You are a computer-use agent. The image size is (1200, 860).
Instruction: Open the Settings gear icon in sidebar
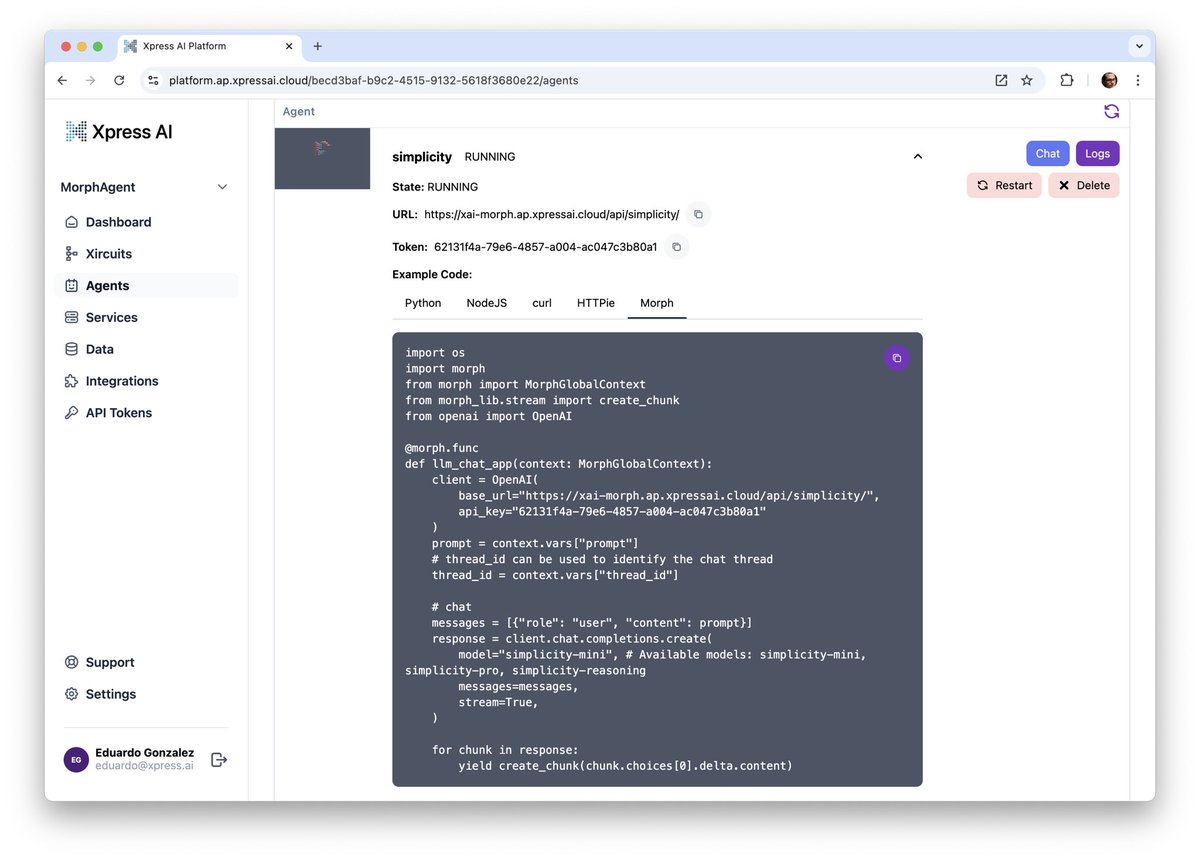tap(71, 694)
